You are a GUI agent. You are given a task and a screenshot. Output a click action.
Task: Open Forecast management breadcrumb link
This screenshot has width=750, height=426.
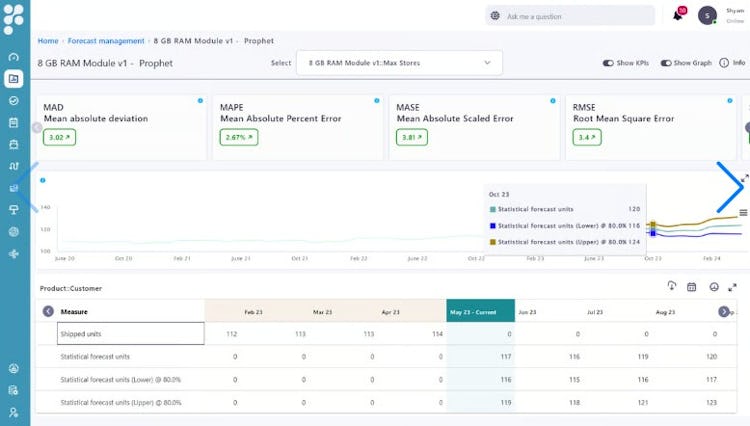pos(106,41)
